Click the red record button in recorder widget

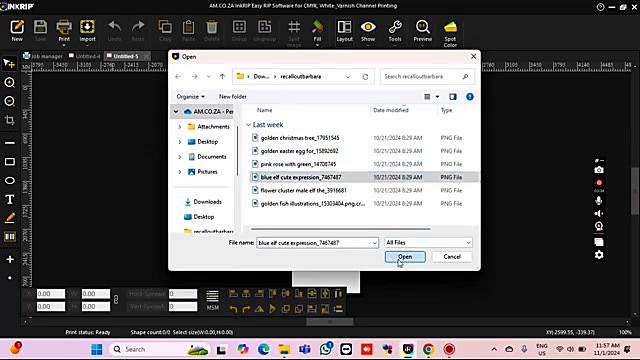[x=599, y=182]
